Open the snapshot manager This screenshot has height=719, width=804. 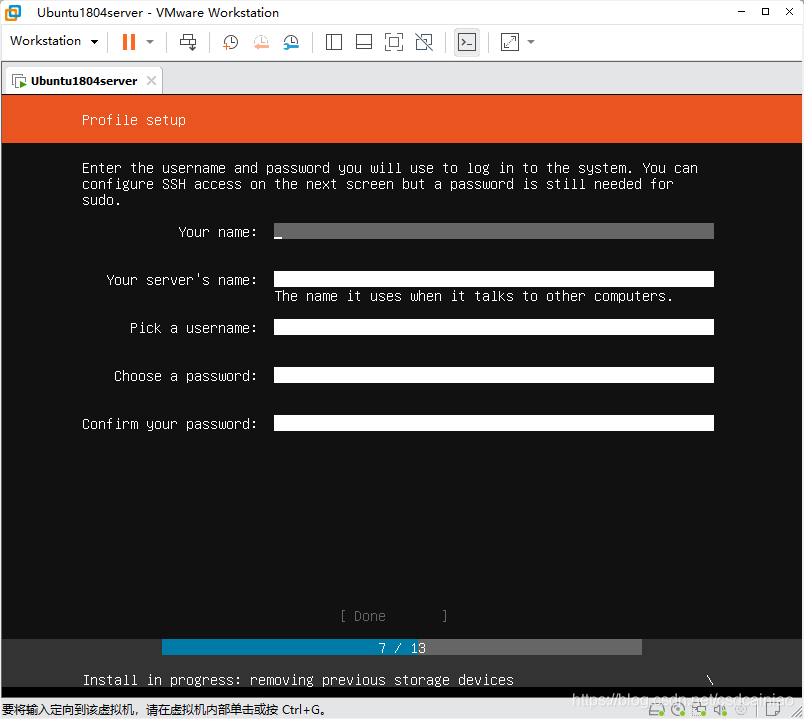pos(291,42)
